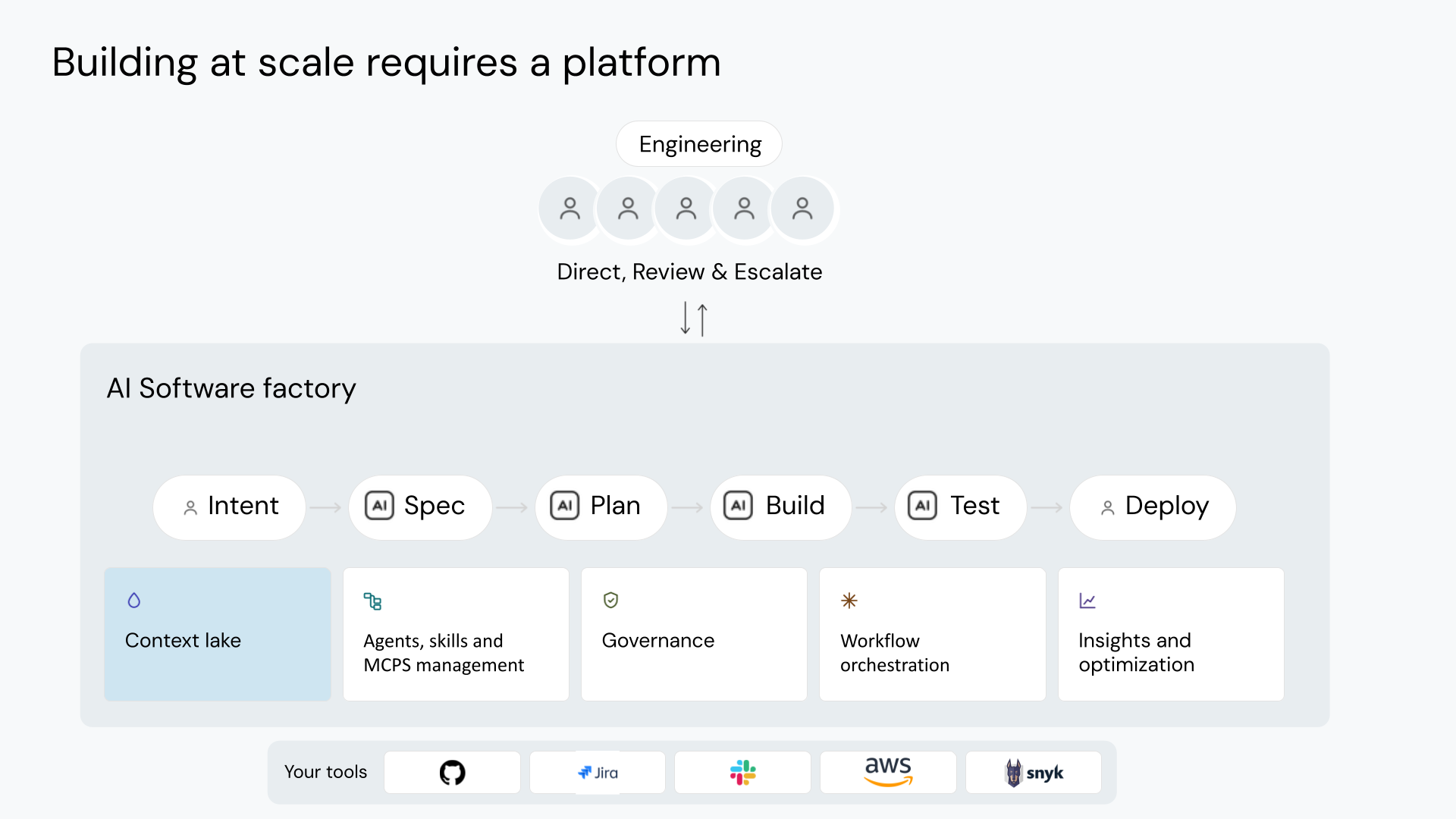Image resolution: width=1456 pixels, height=819 pixels.
Task: Click the 'Direct, Review & Escalate' text
Action: 689,271
